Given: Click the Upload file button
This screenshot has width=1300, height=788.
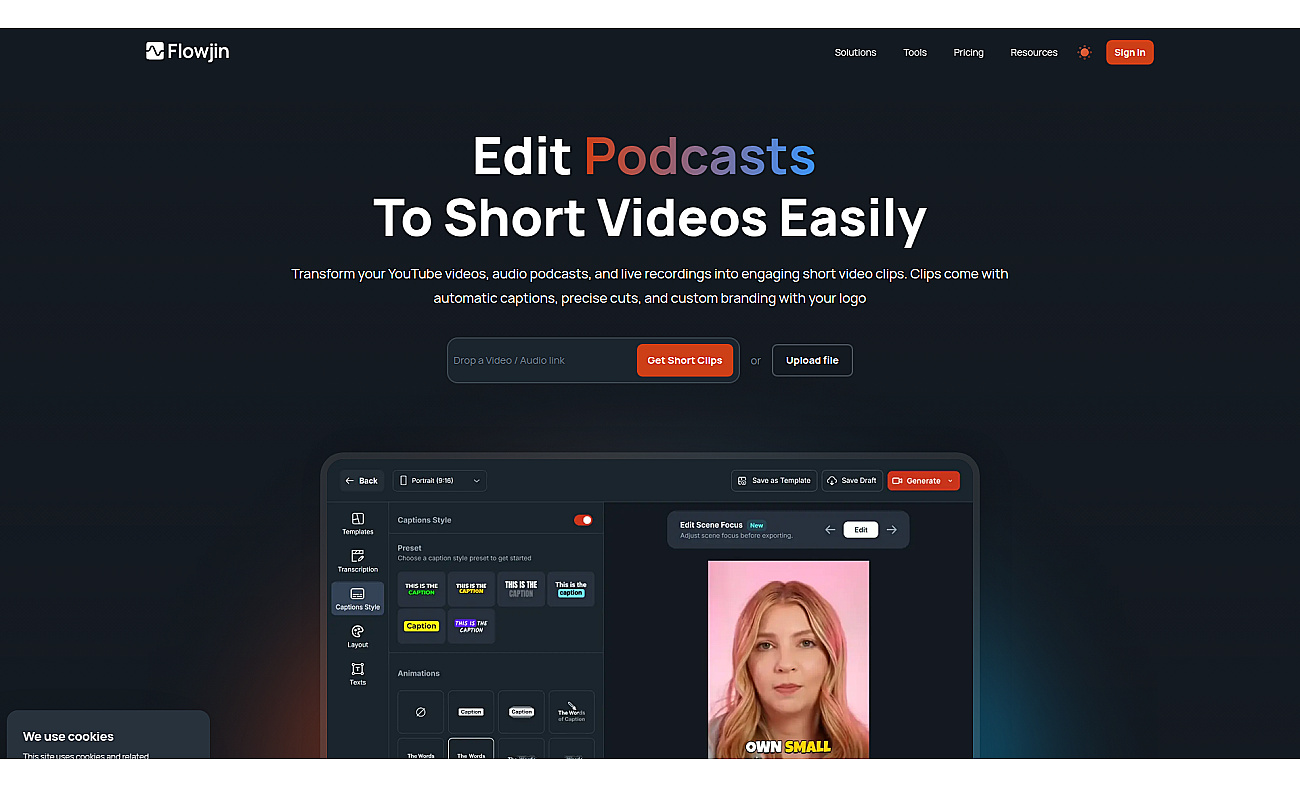Looking at the screenshot, I should coord(812,361).
